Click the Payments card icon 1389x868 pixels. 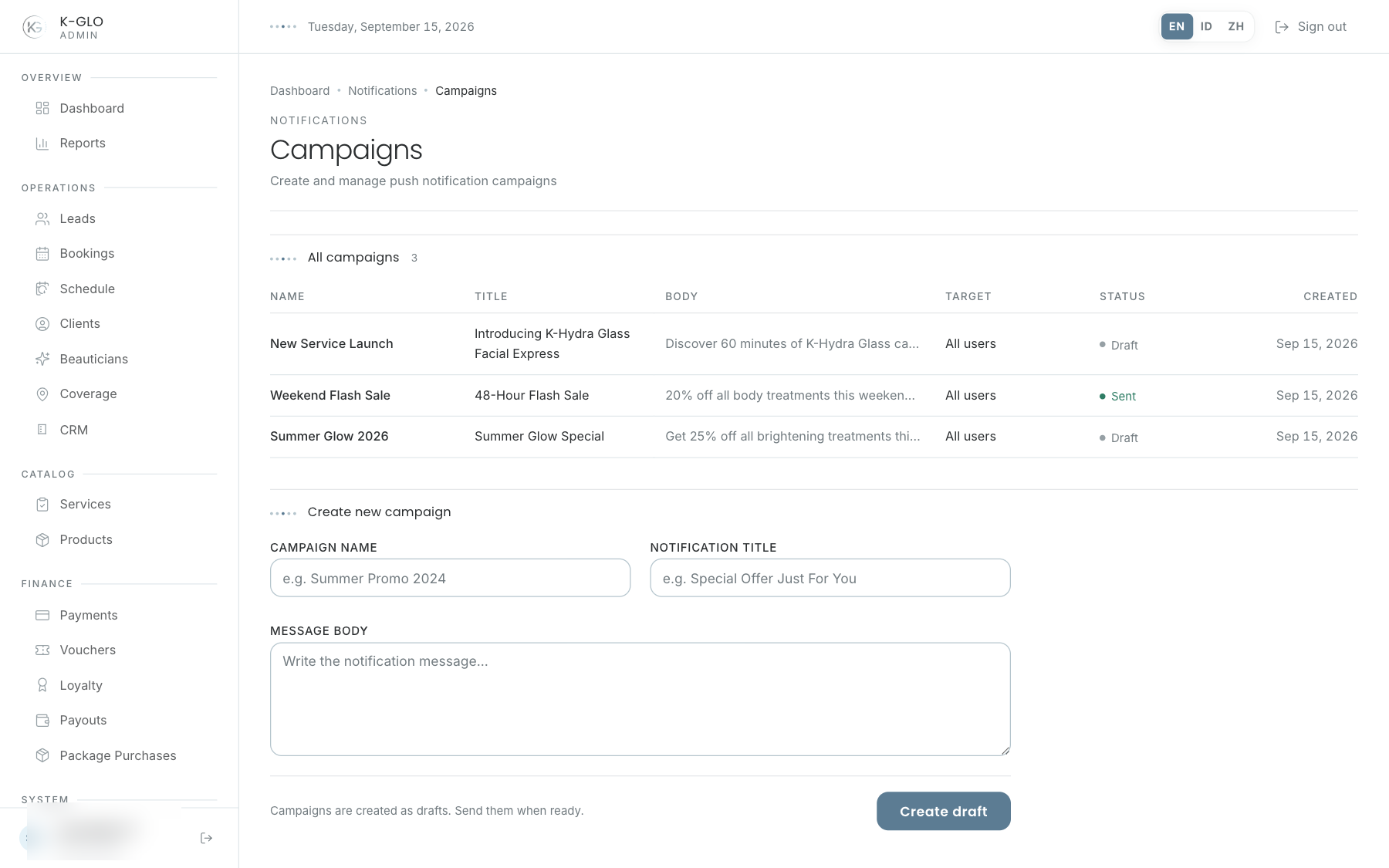(42, 615)
